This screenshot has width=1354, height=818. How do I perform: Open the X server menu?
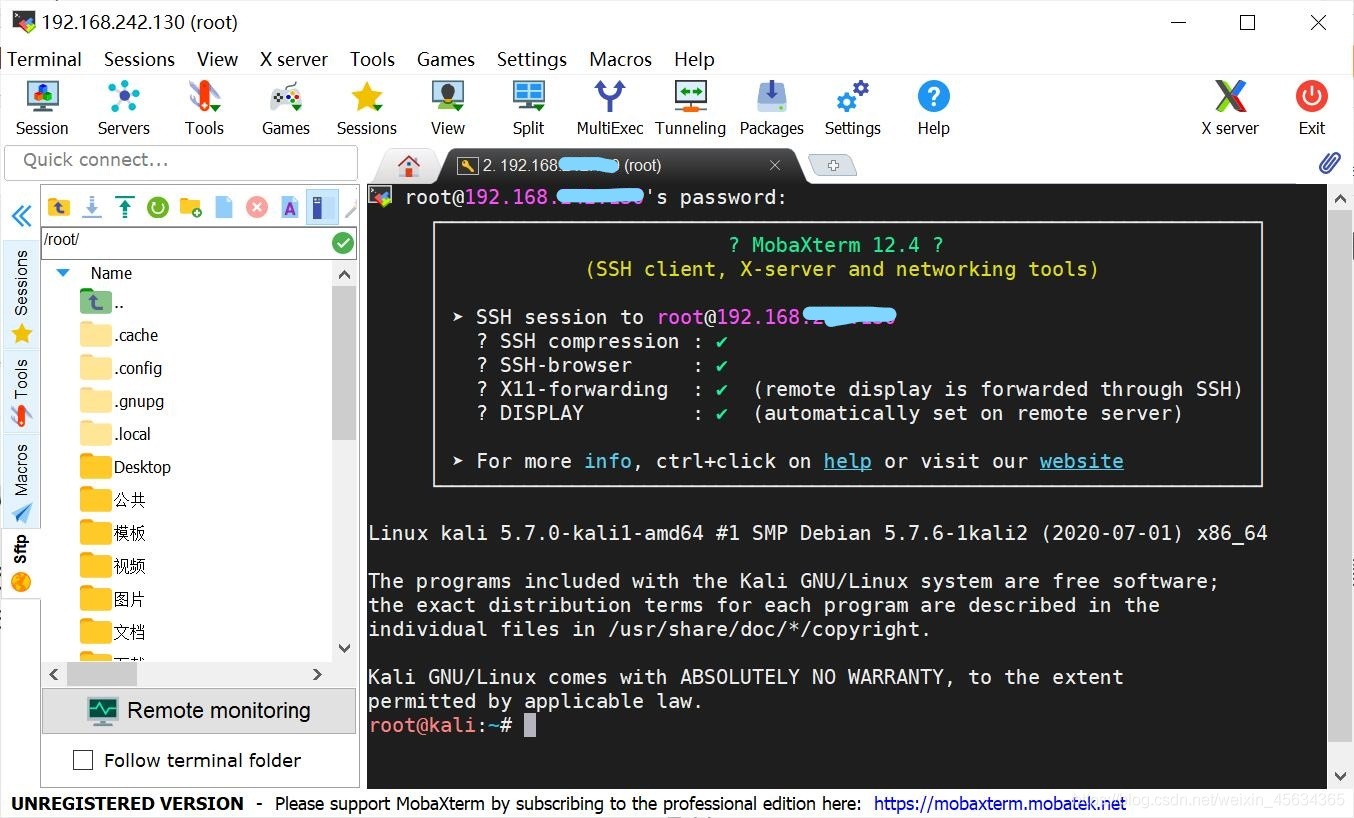coord(293,59)
